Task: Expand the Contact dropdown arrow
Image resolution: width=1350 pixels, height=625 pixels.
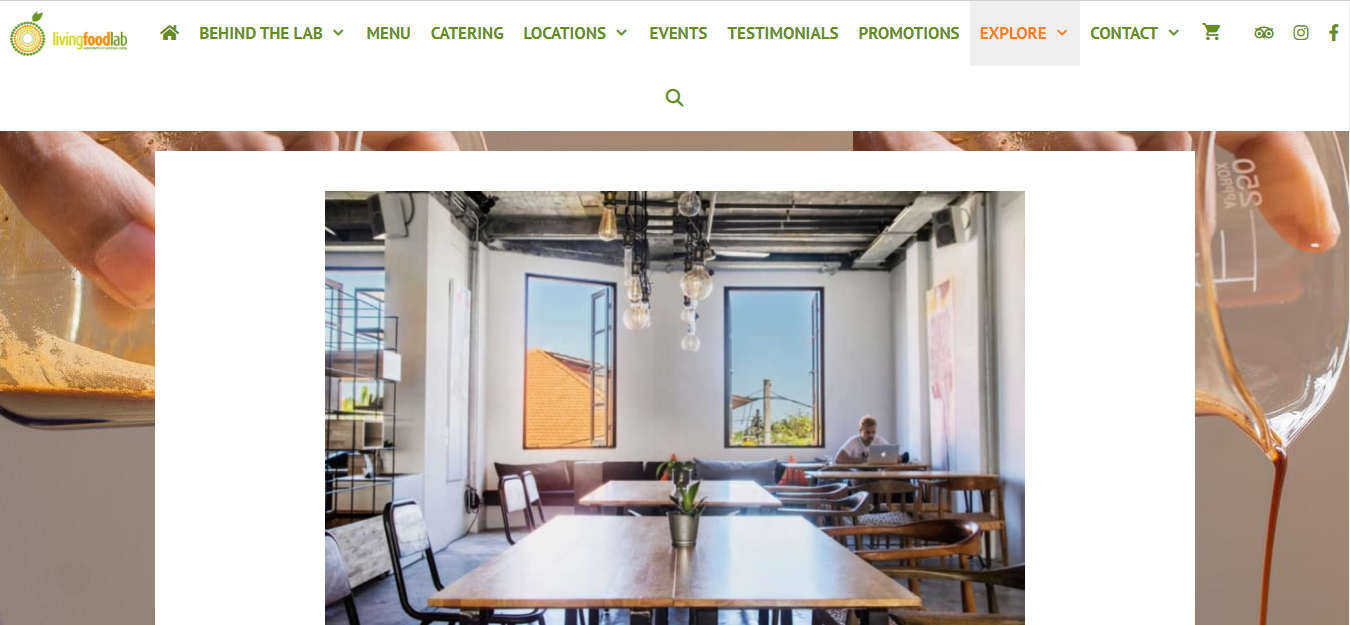Action: click(x=1174, y=32)
